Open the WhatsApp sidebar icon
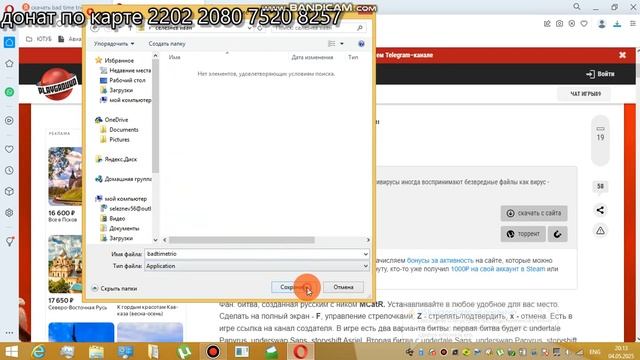This screenshot has height=360, width=640. [x=9, y=92]
